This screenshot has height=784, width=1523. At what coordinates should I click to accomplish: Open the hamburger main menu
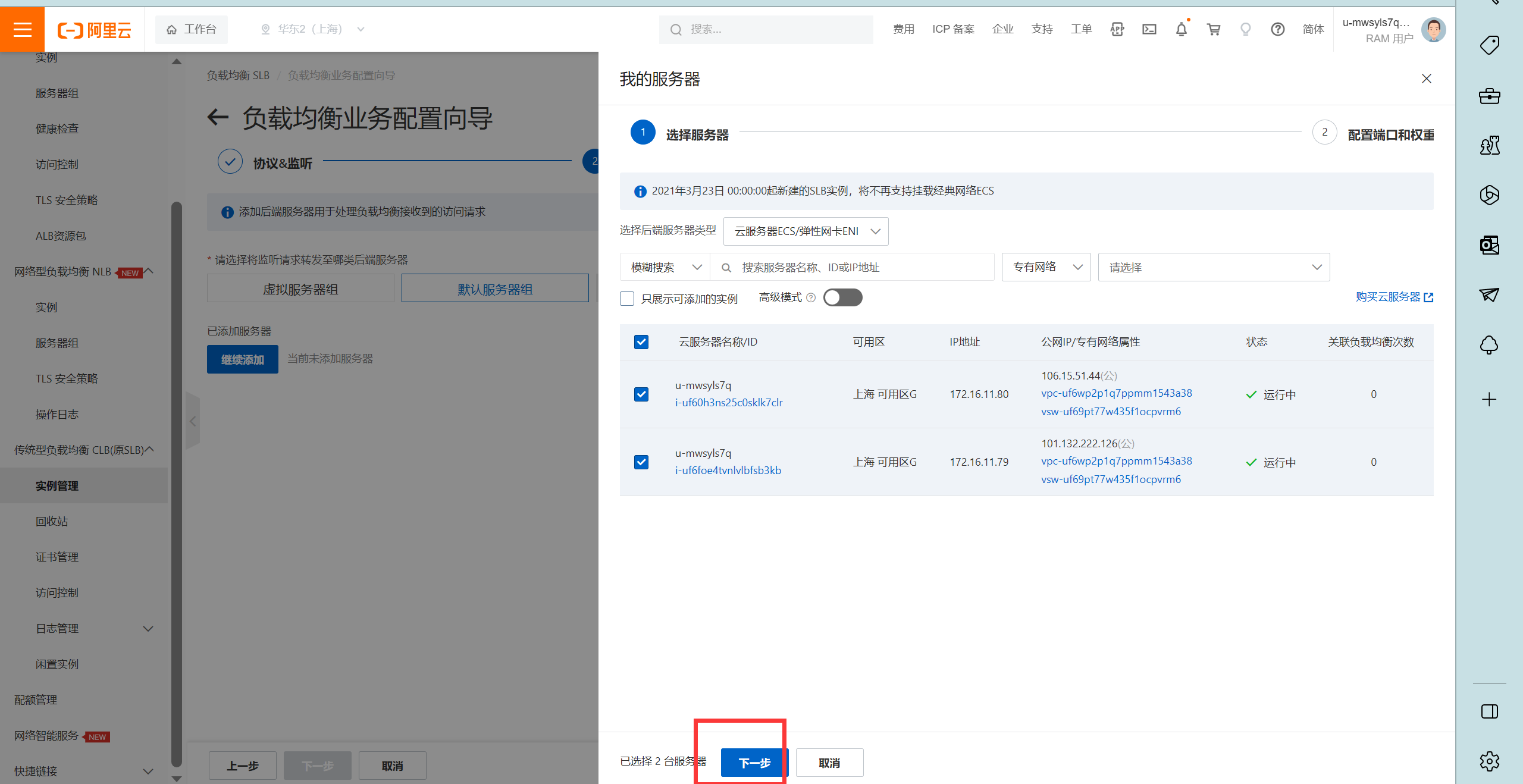(x=22, y=29)
